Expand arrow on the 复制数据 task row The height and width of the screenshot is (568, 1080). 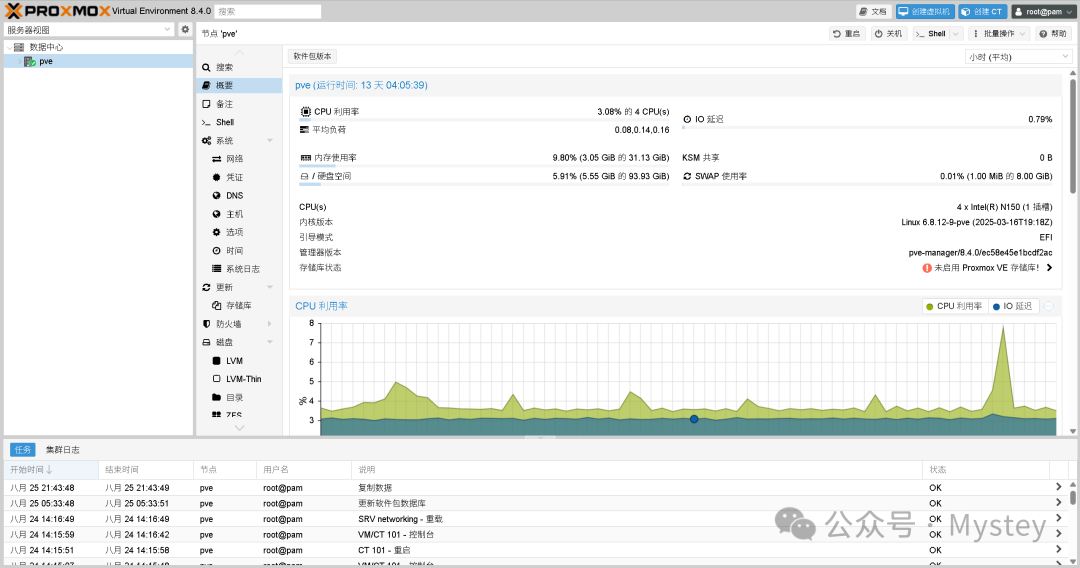[1058, 487]
